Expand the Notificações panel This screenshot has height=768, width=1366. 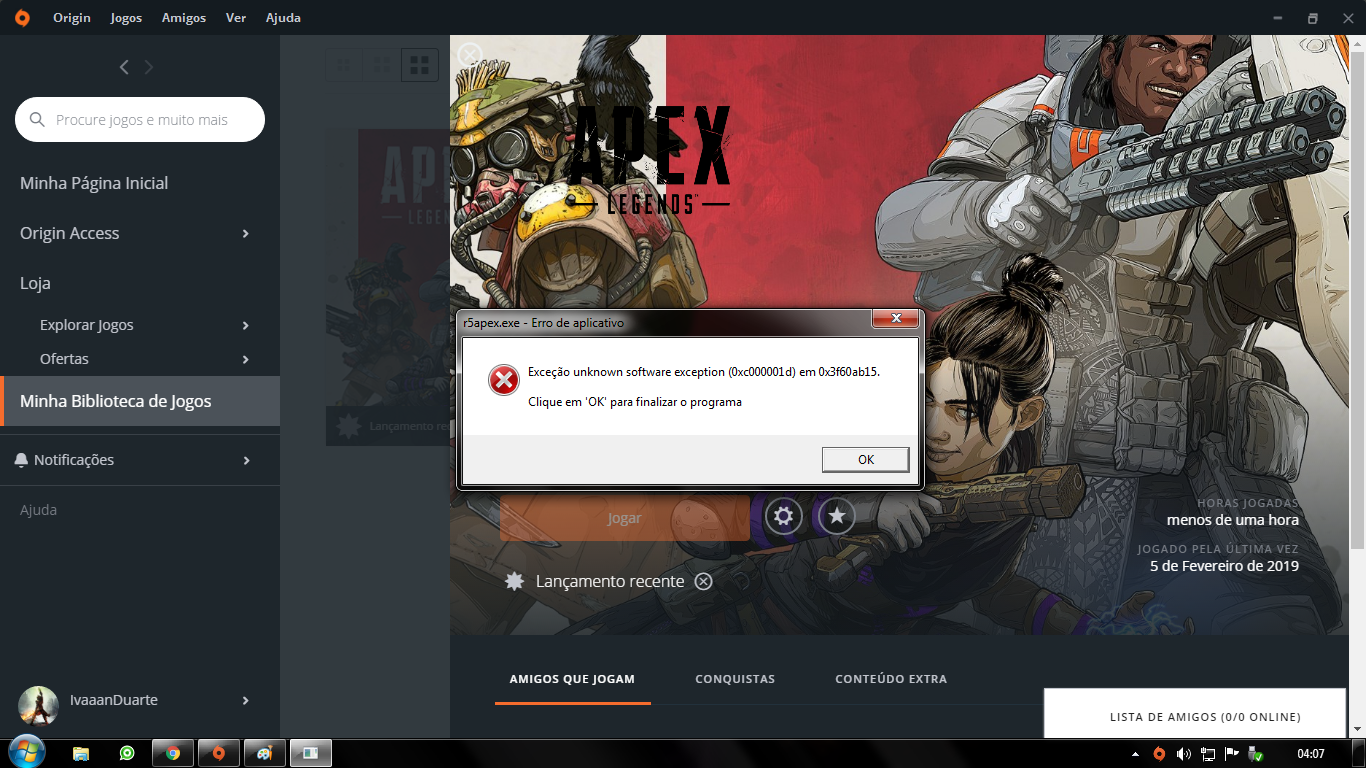pos(245,461)
